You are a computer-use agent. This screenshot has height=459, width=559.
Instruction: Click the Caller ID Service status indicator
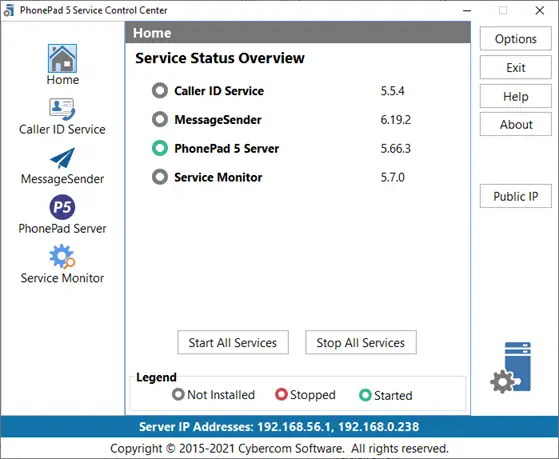click(x=160, y=91)
